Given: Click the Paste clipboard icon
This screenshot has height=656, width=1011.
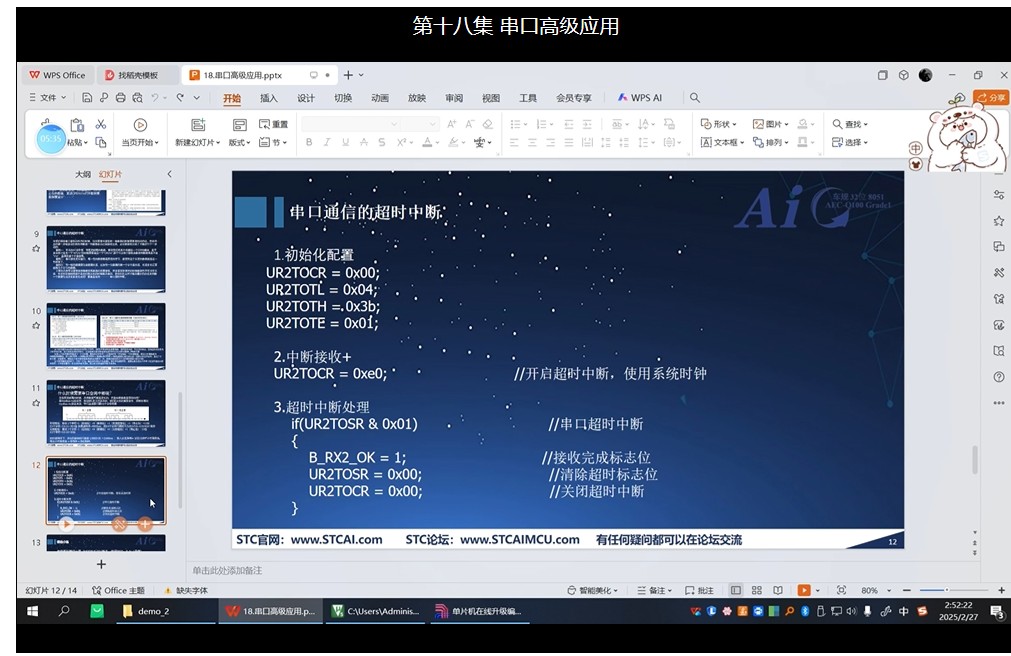Looking at the screenshot, I should (77, 125).
